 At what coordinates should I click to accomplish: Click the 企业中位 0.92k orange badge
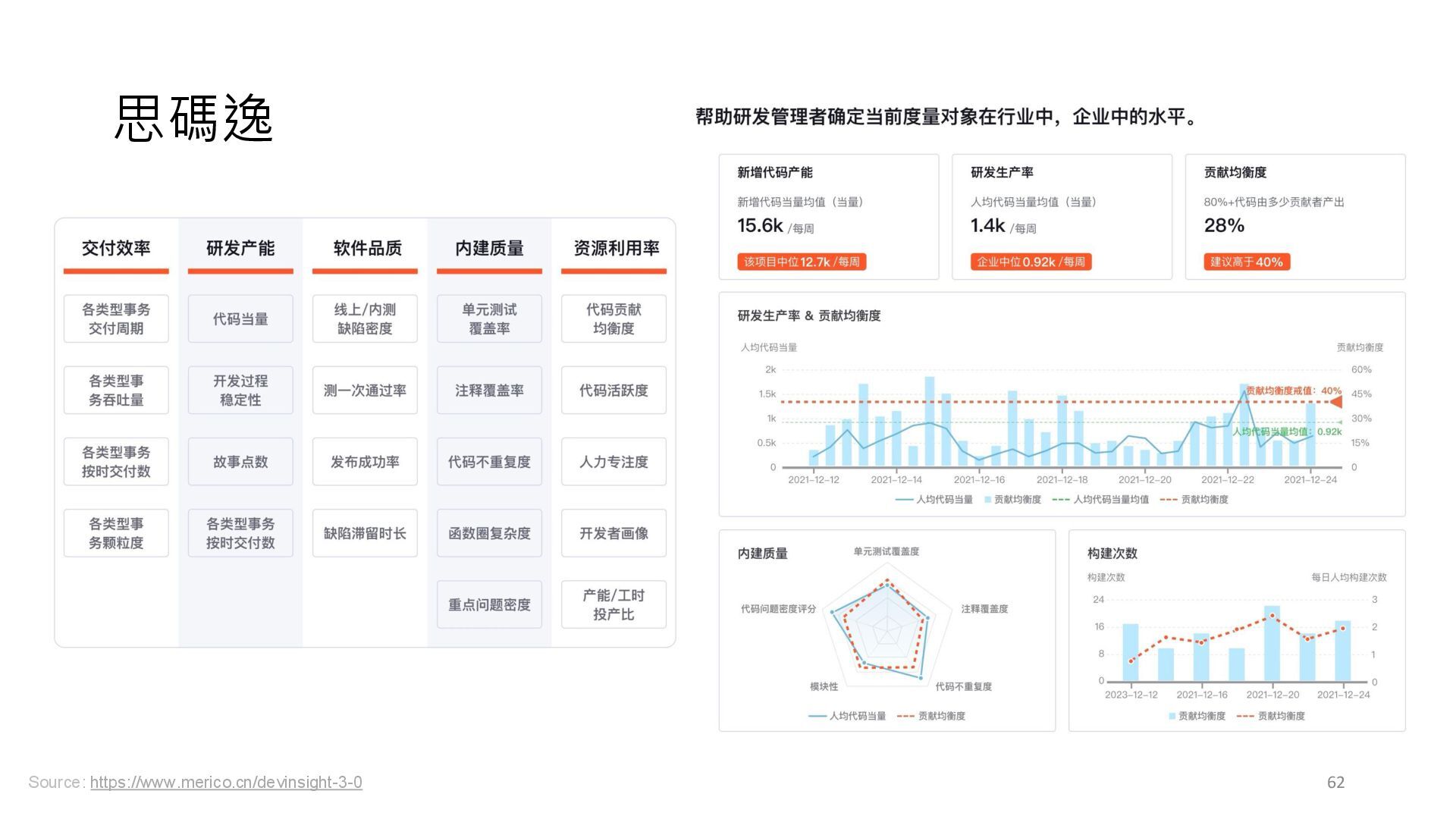[x=1031, y=262]
